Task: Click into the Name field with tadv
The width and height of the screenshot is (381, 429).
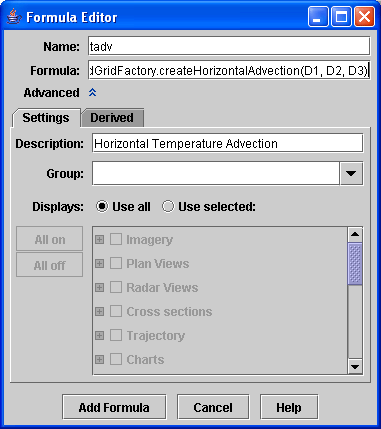Action: [x=229, y=46]
